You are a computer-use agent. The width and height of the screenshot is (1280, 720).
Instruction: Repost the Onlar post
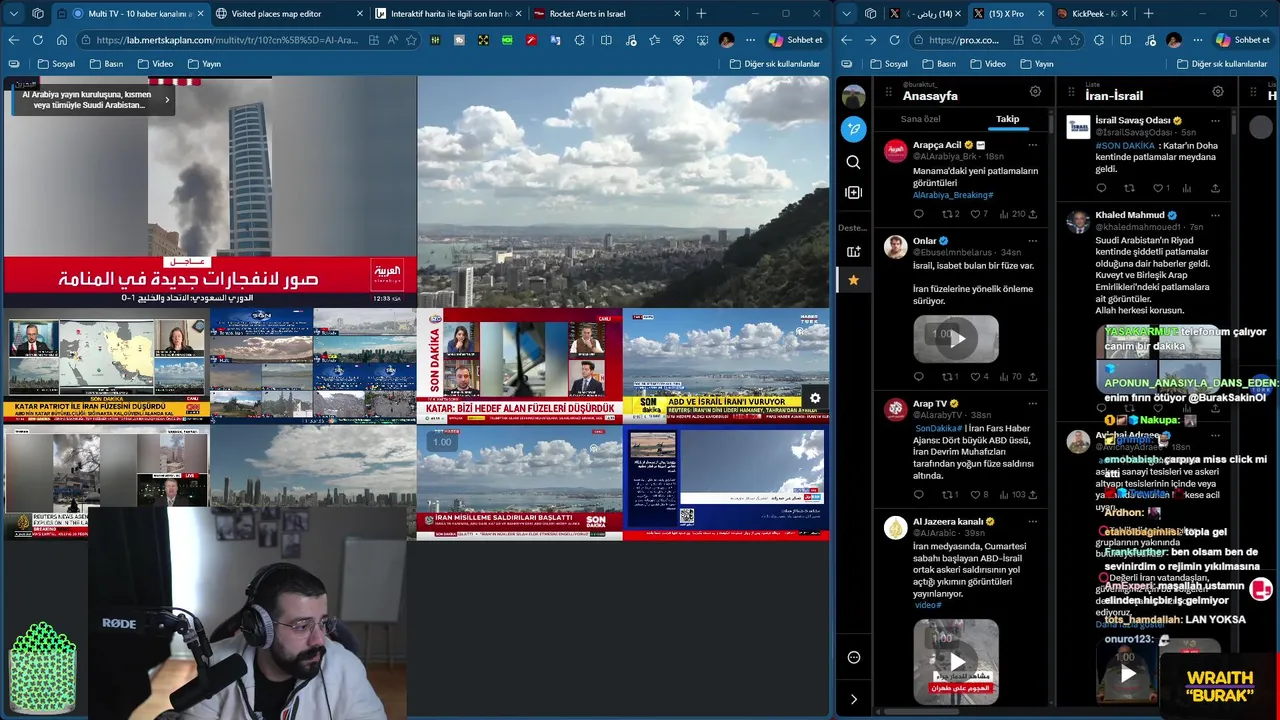[x=947, y=377]
